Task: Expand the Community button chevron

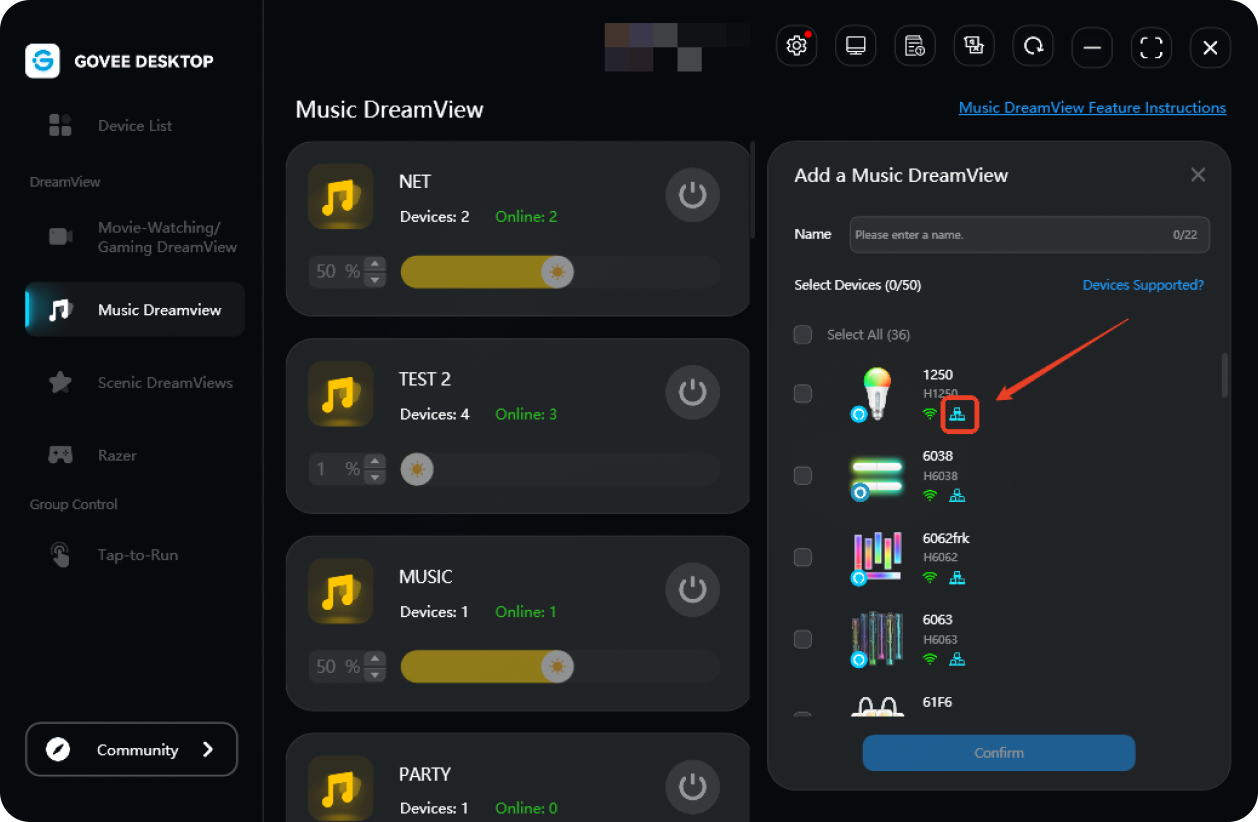Action: coord(208,750)
